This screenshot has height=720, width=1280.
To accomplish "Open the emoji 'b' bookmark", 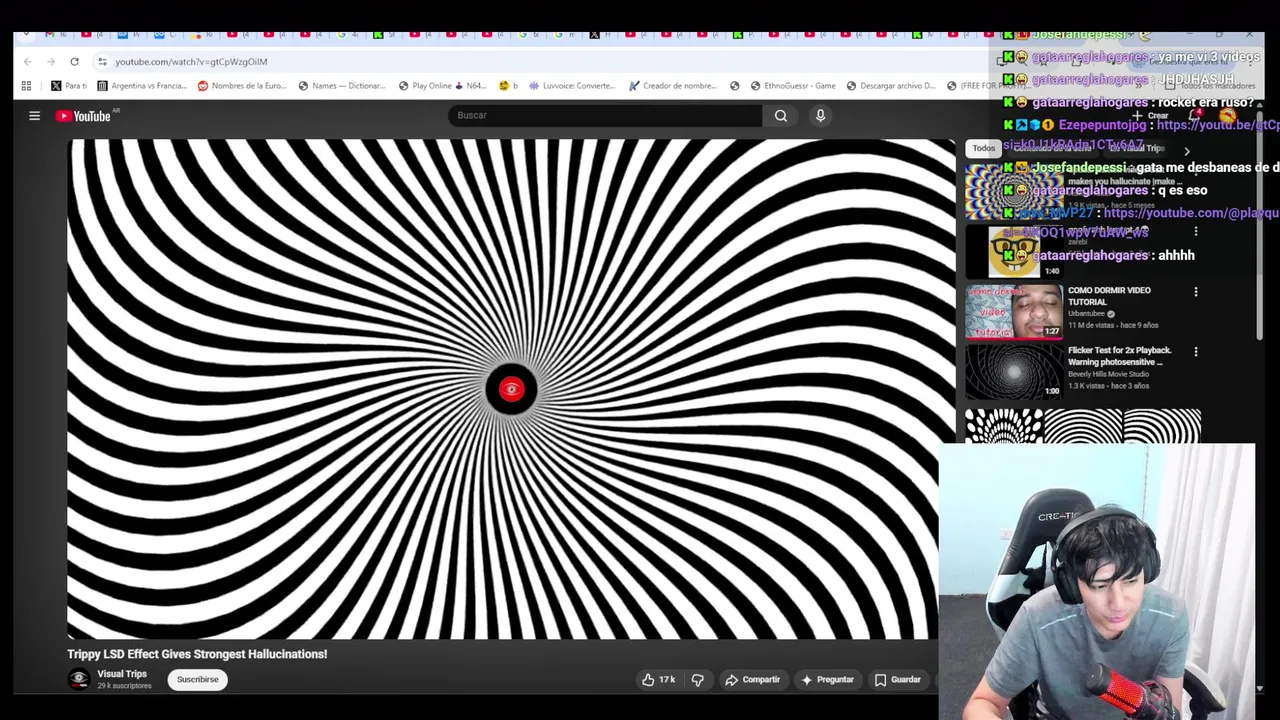I will (x=508, y=86).
